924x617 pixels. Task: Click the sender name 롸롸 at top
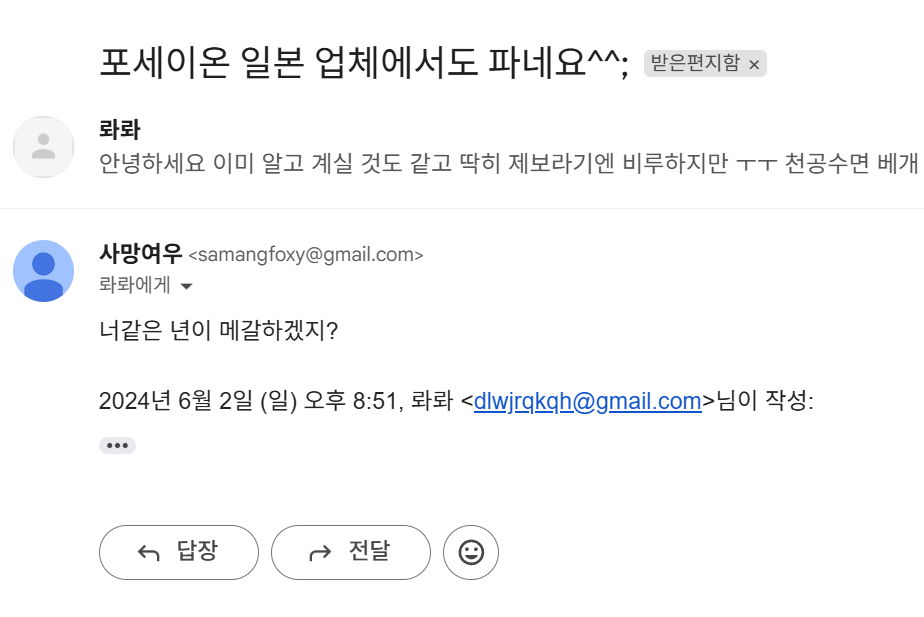(120, 130)
